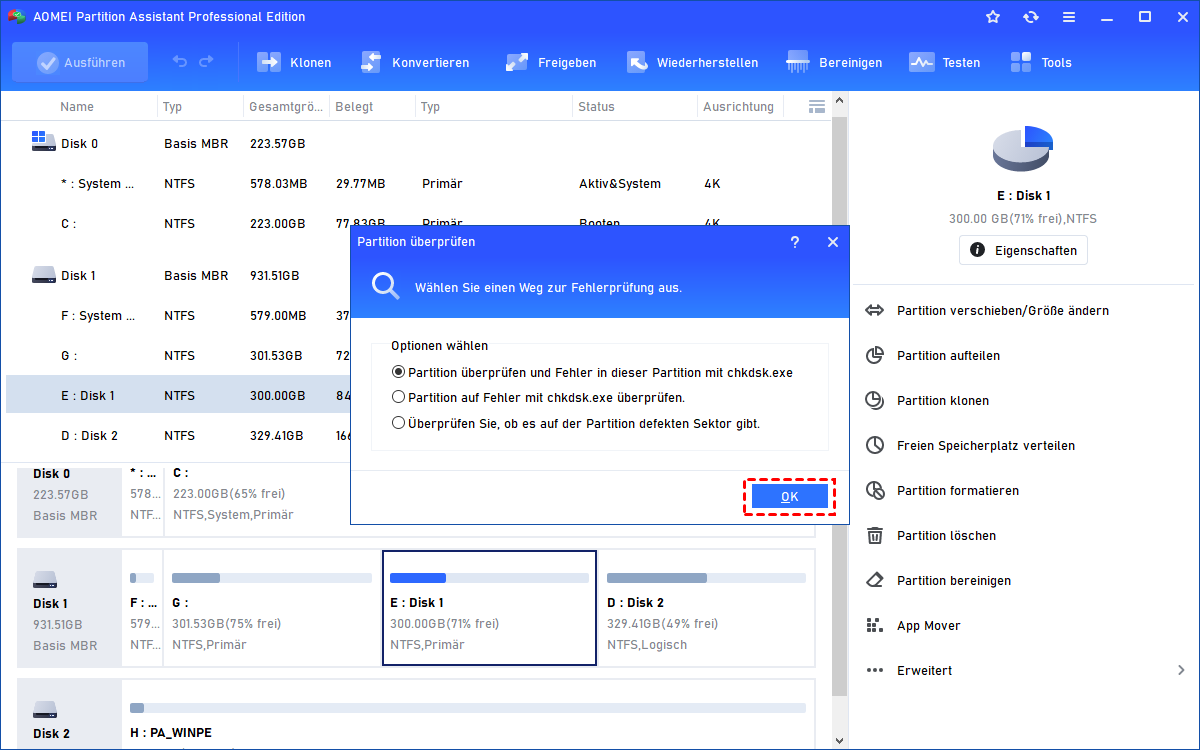Select F: block in Disk 1 map
The height and width of the screenshot is (750, 1200).
tap(142, 608)
